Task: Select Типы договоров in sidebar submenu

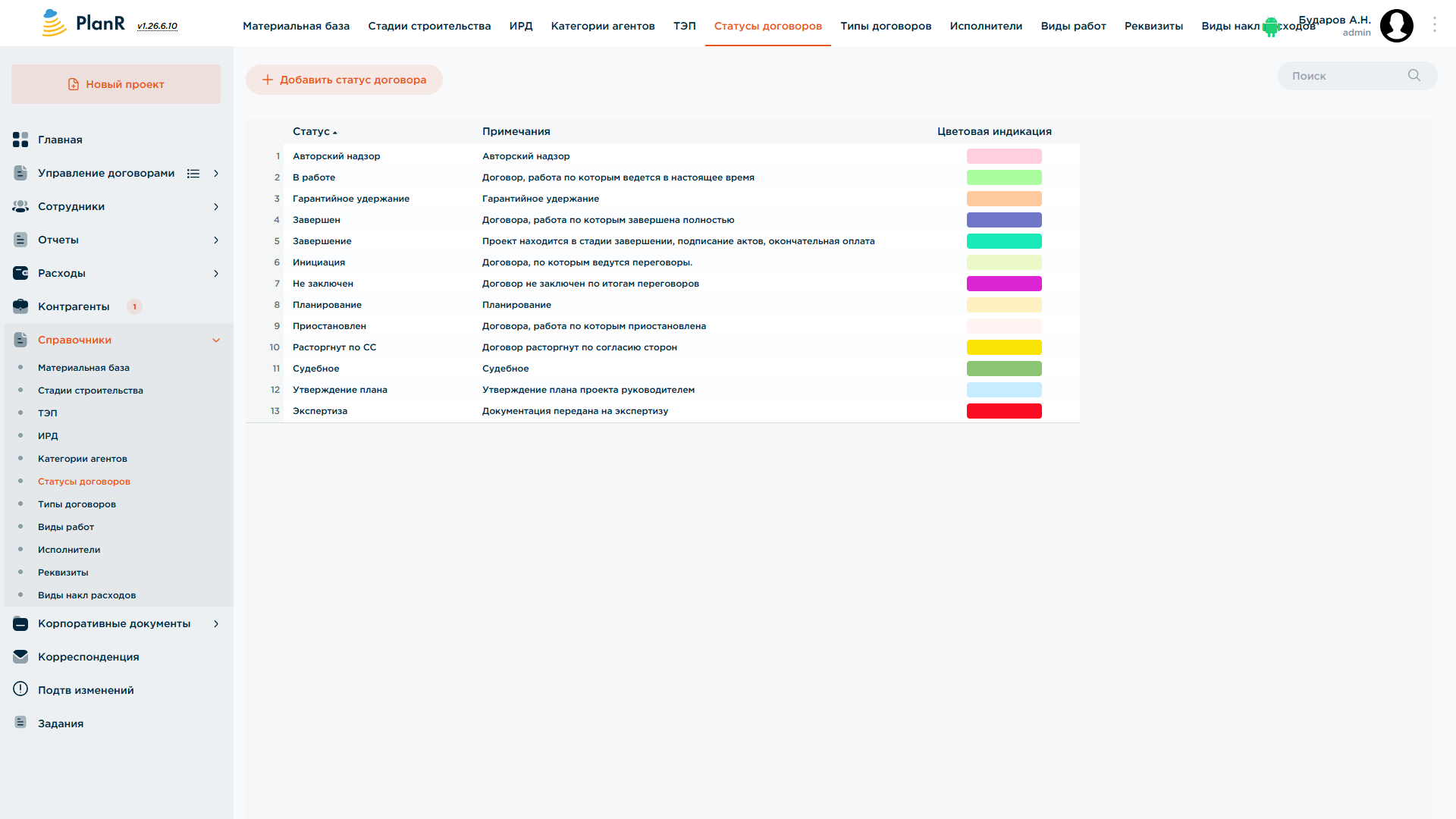Action: coord(77,504)
